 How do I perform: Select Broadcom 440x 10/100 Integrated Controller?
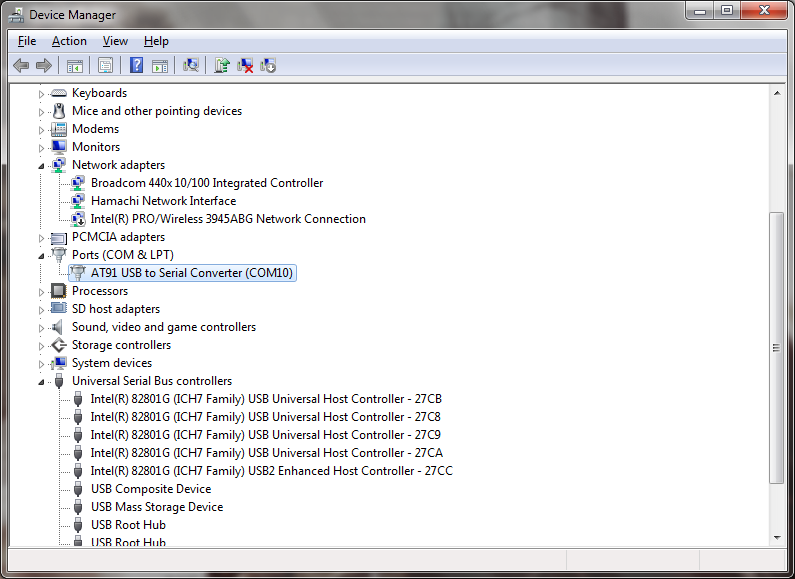point(207,183)
